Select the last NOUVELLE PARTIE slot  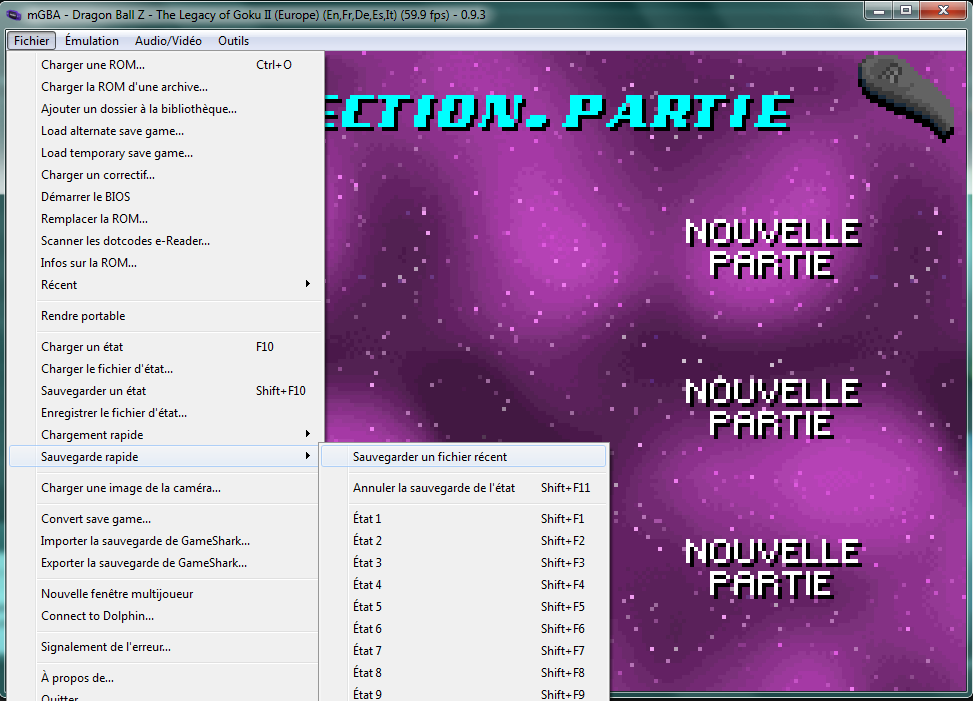[773, 568]
